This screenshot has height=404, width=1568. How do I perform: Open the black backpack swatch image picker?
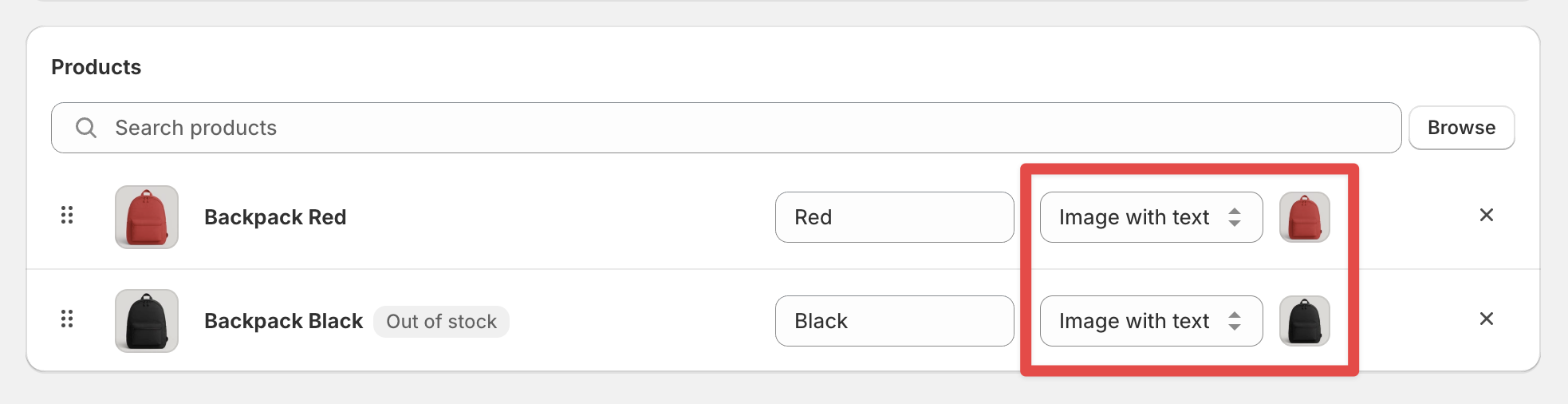(x=1305, y=321)
